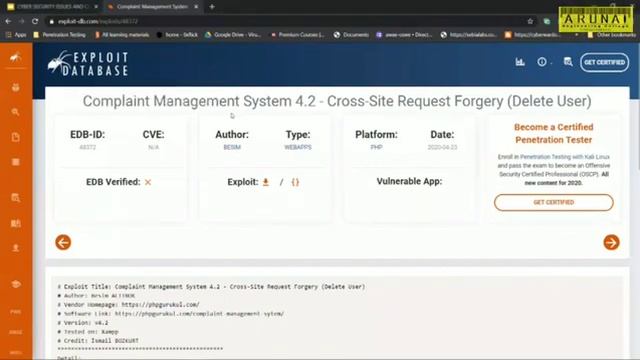Click the browser back arrow
Viewport: 640px width, 360px height.
click(x=9, y=21)
